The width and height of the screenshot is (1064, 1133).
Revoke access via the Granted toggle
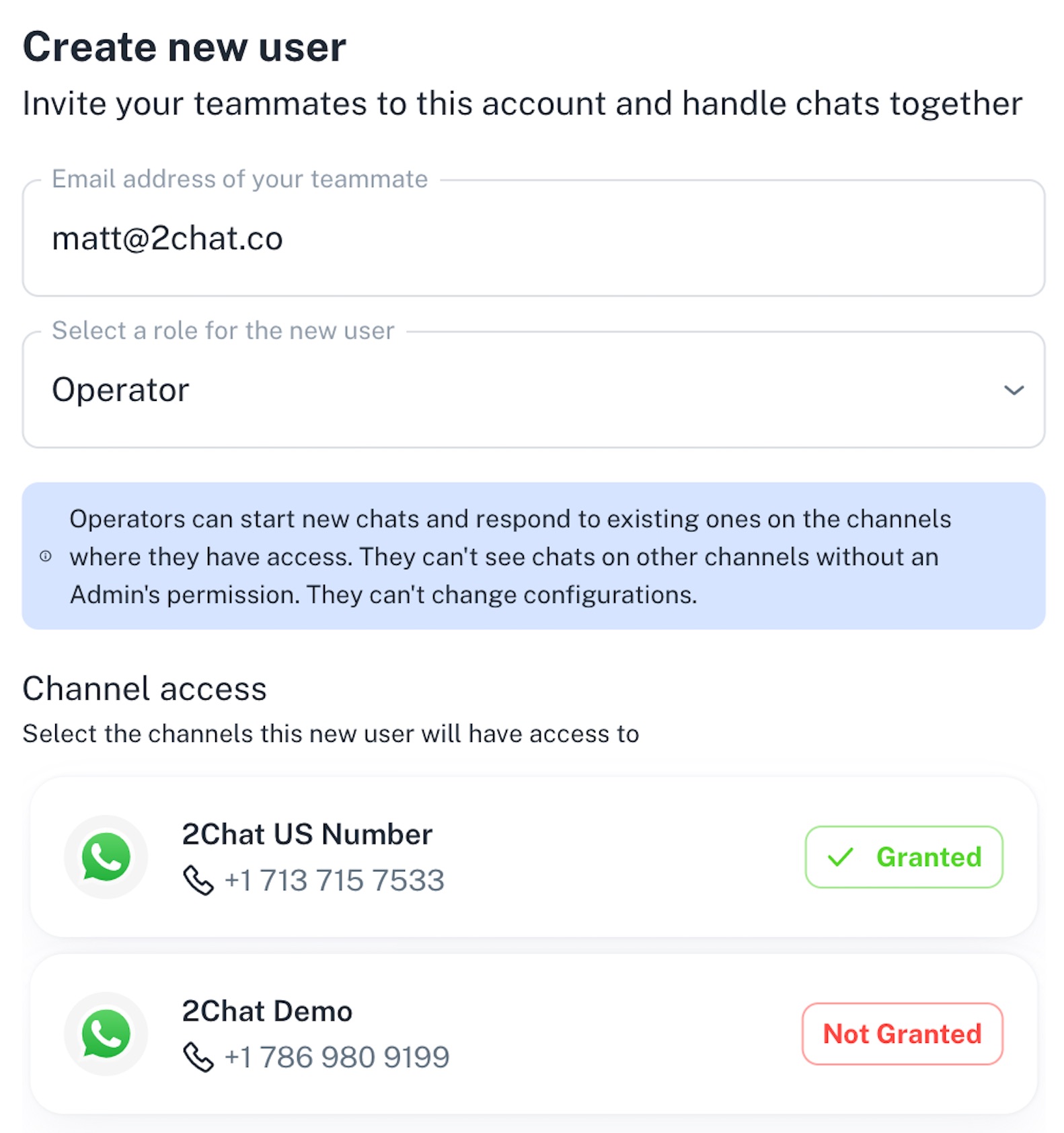tap(903, 857)
